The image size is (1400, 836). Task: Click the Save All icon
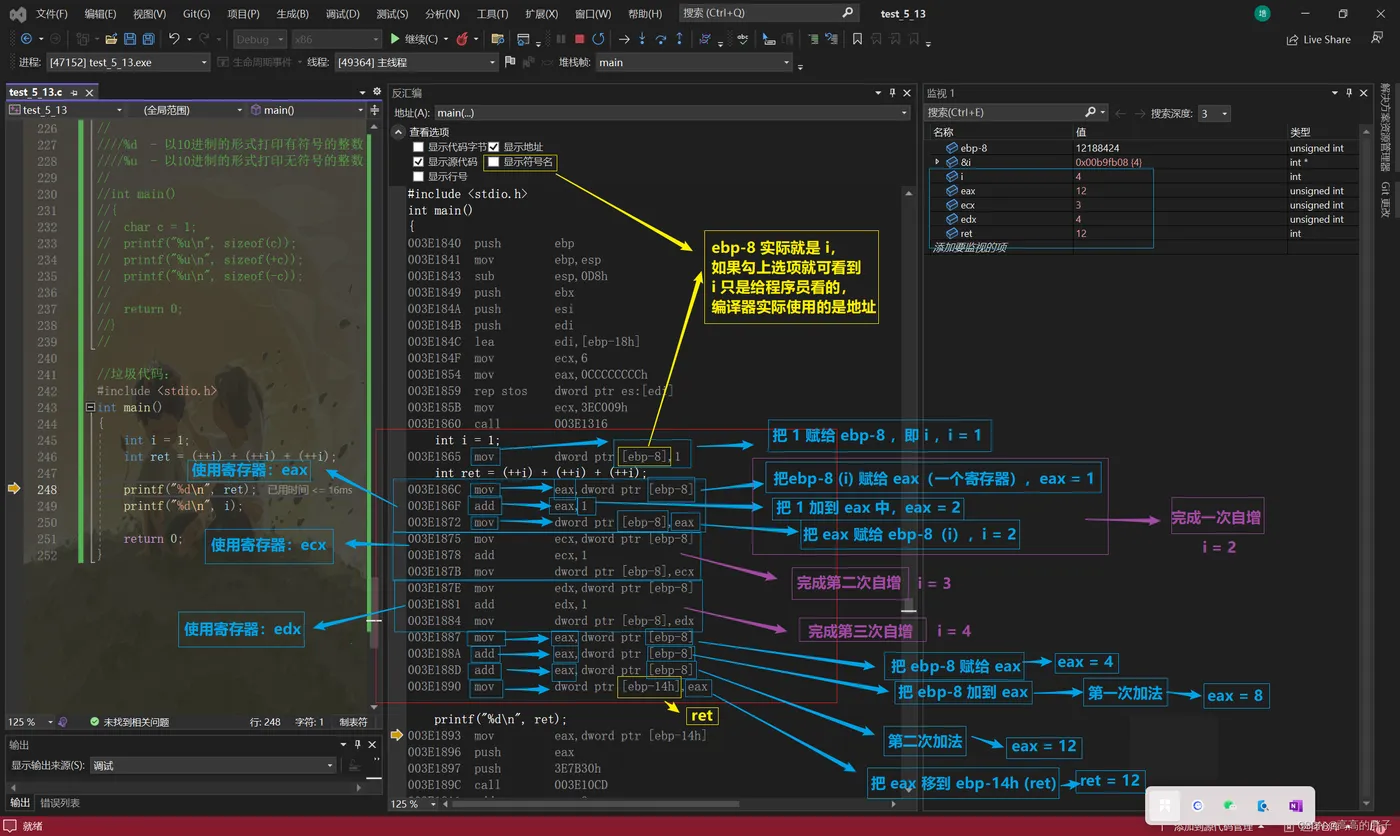[x=148, y=39]
